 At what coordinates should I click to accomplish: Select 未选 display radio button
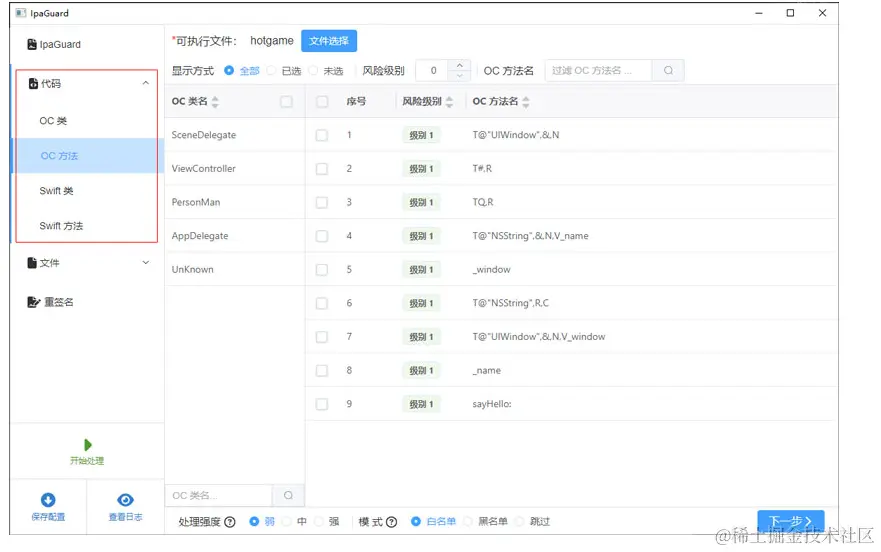pyautogui.click(x=313, y=70)
